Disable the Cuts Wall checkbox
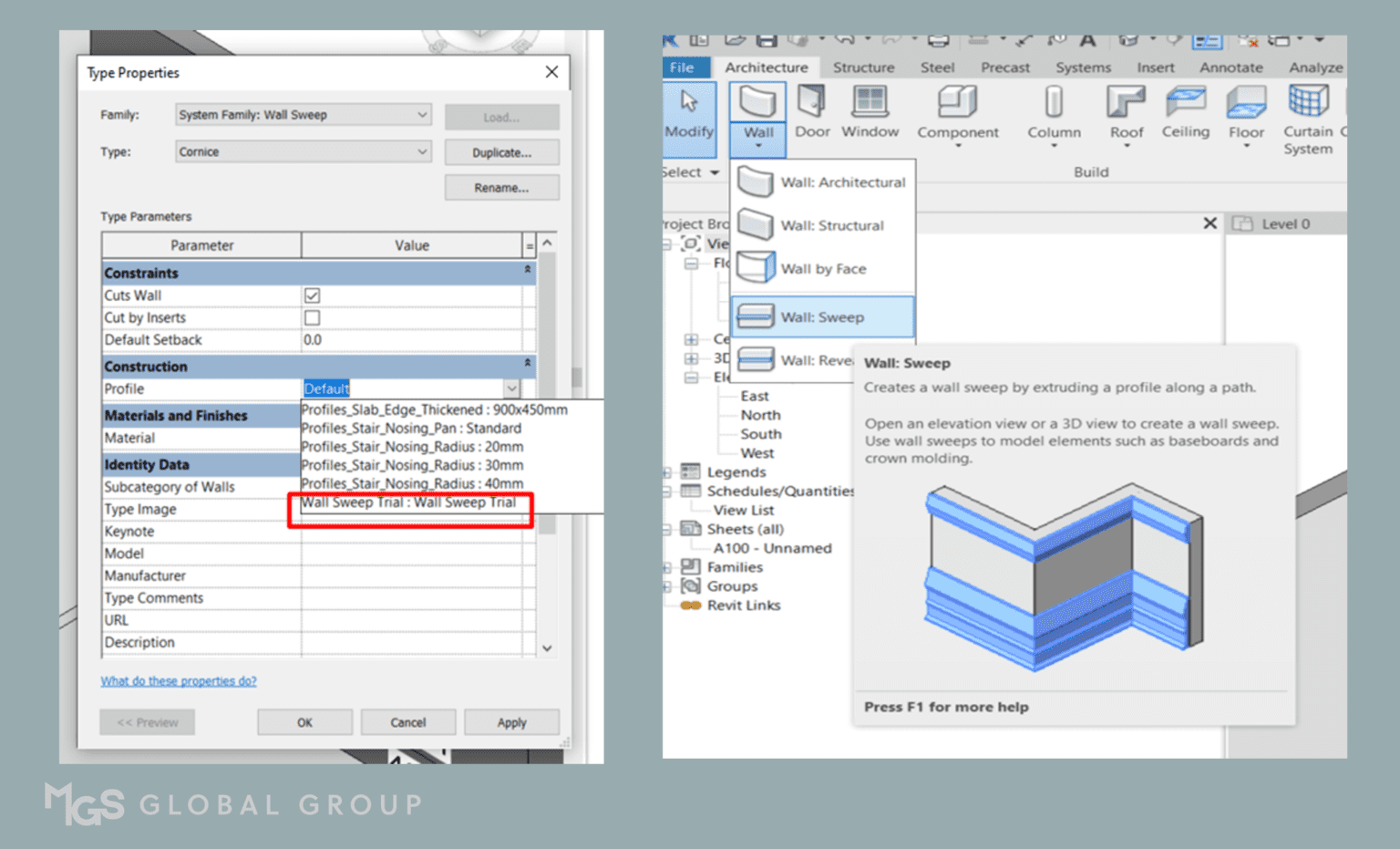Screen dimensions: 1400x849 click(312, 295)
